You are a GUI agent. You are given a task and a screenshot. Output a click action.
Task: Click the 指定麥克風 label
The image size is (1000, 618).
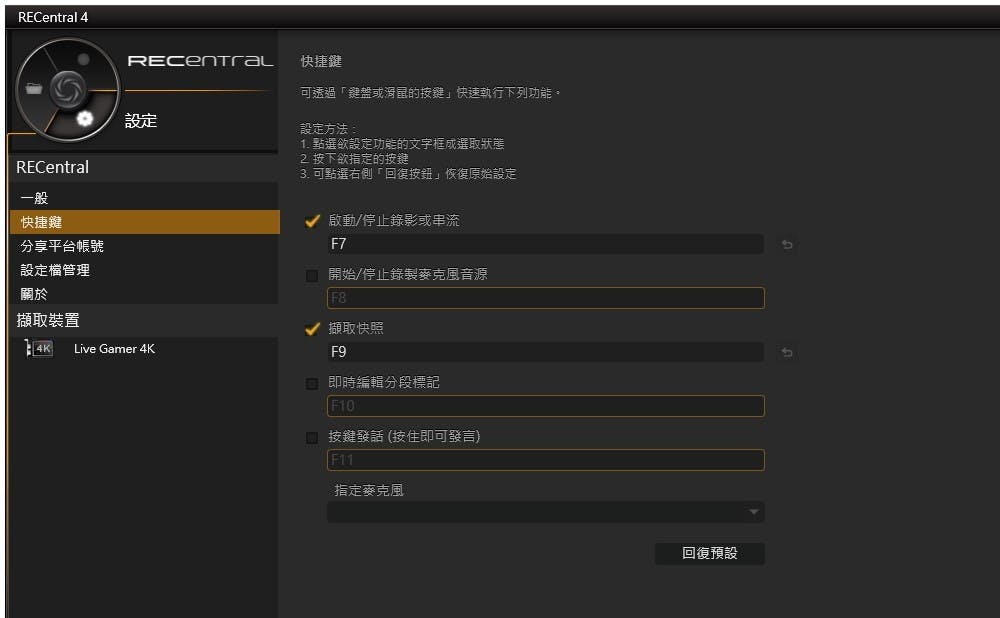(369, 490)
